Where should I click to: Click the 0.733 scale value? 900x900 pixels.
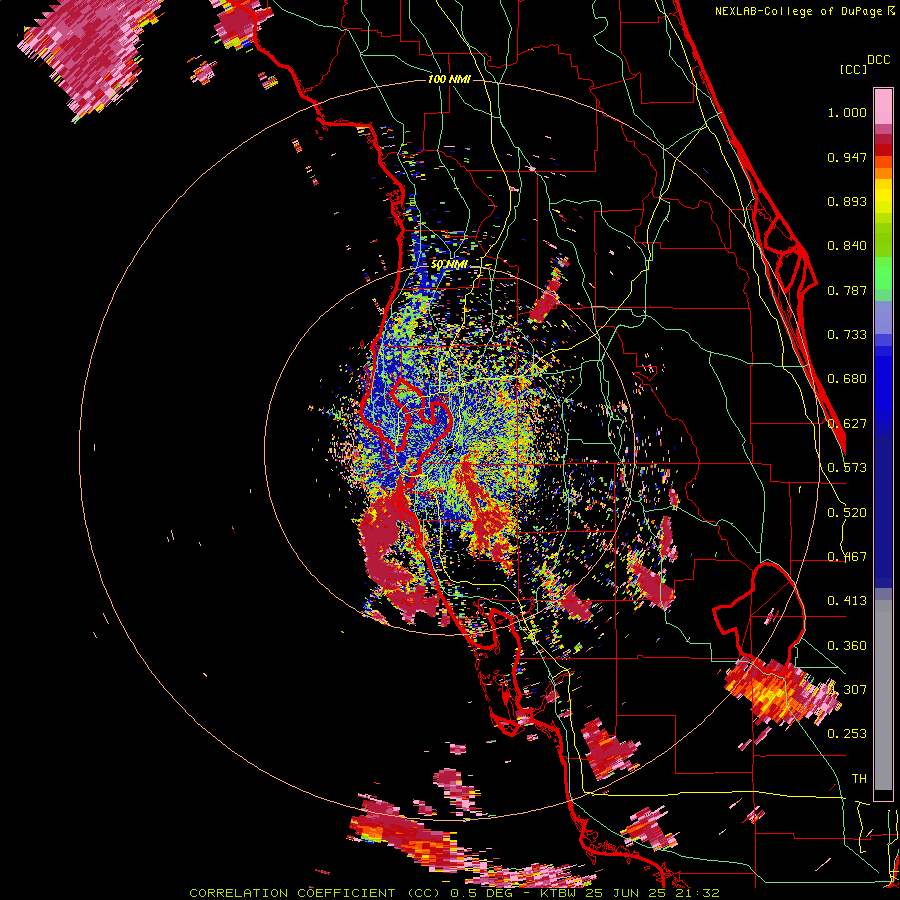(847, 335)
